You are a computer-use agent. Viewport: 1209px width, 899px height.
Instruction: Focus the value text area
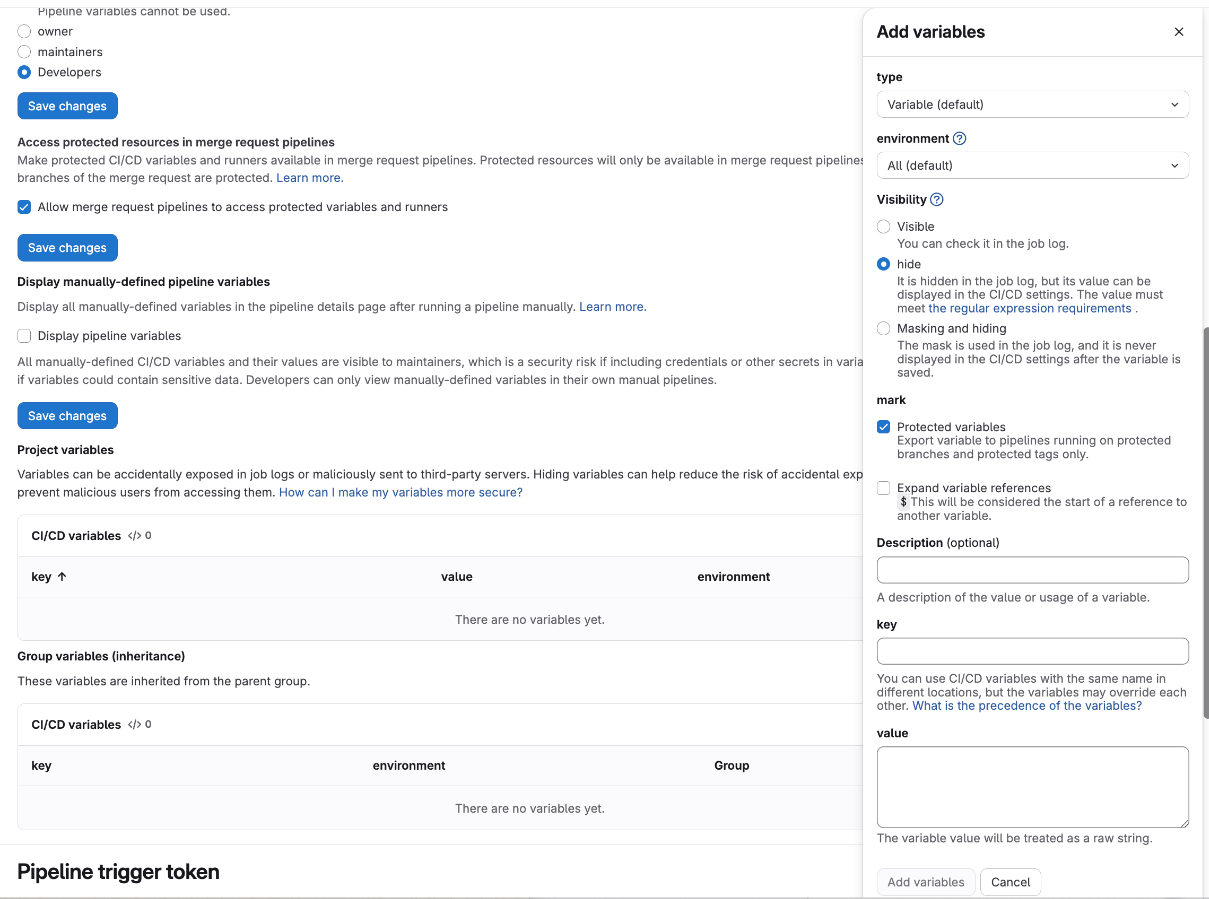click(1032, 786)
